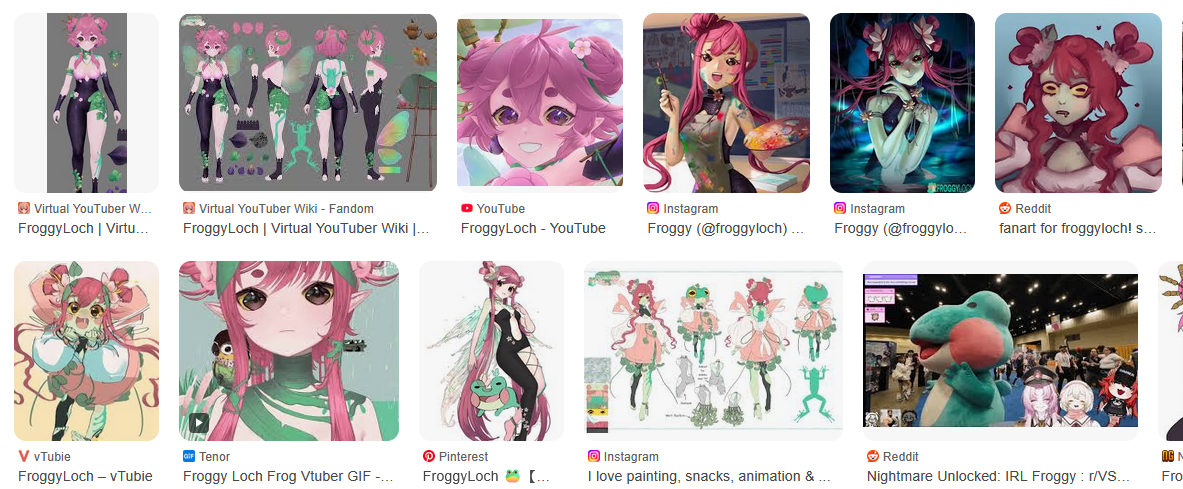
Task: Open 'Nightmare Unlocked: IRL Froggy' link
Action: pos(998,476)
